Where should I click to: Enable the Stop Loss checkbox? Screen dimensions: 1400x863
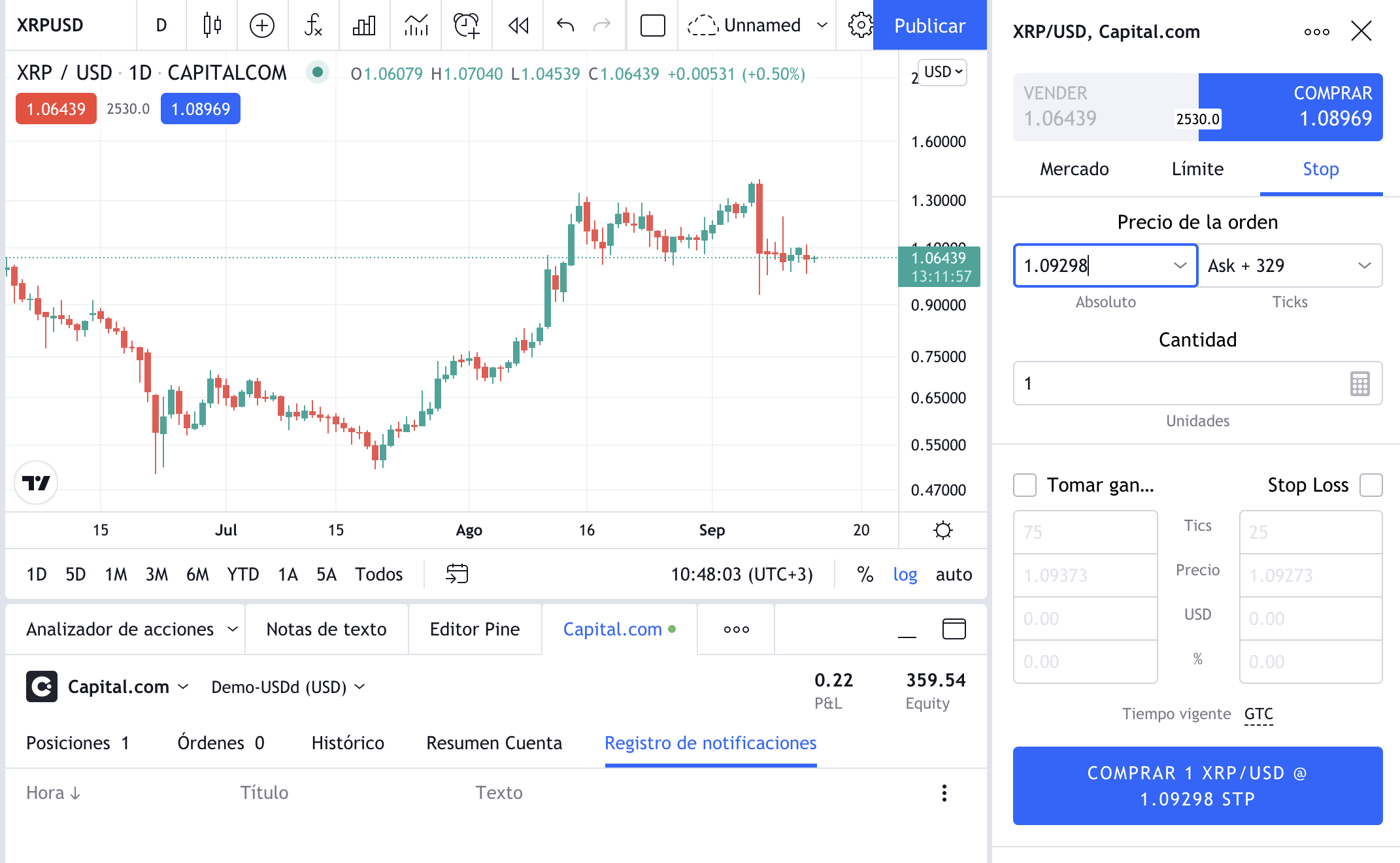pyautogui.click(x=1371, y=485)
